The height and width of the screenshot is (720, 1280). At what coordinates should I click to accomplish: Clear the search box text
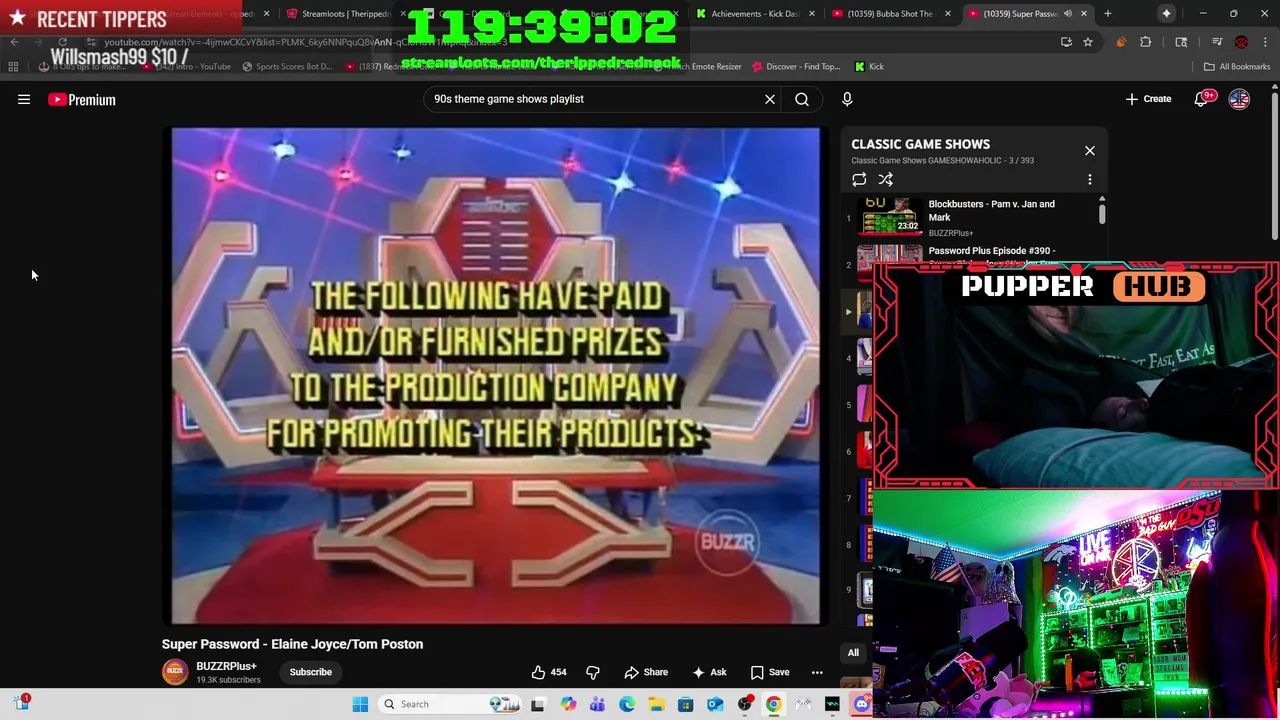point(770,99)
